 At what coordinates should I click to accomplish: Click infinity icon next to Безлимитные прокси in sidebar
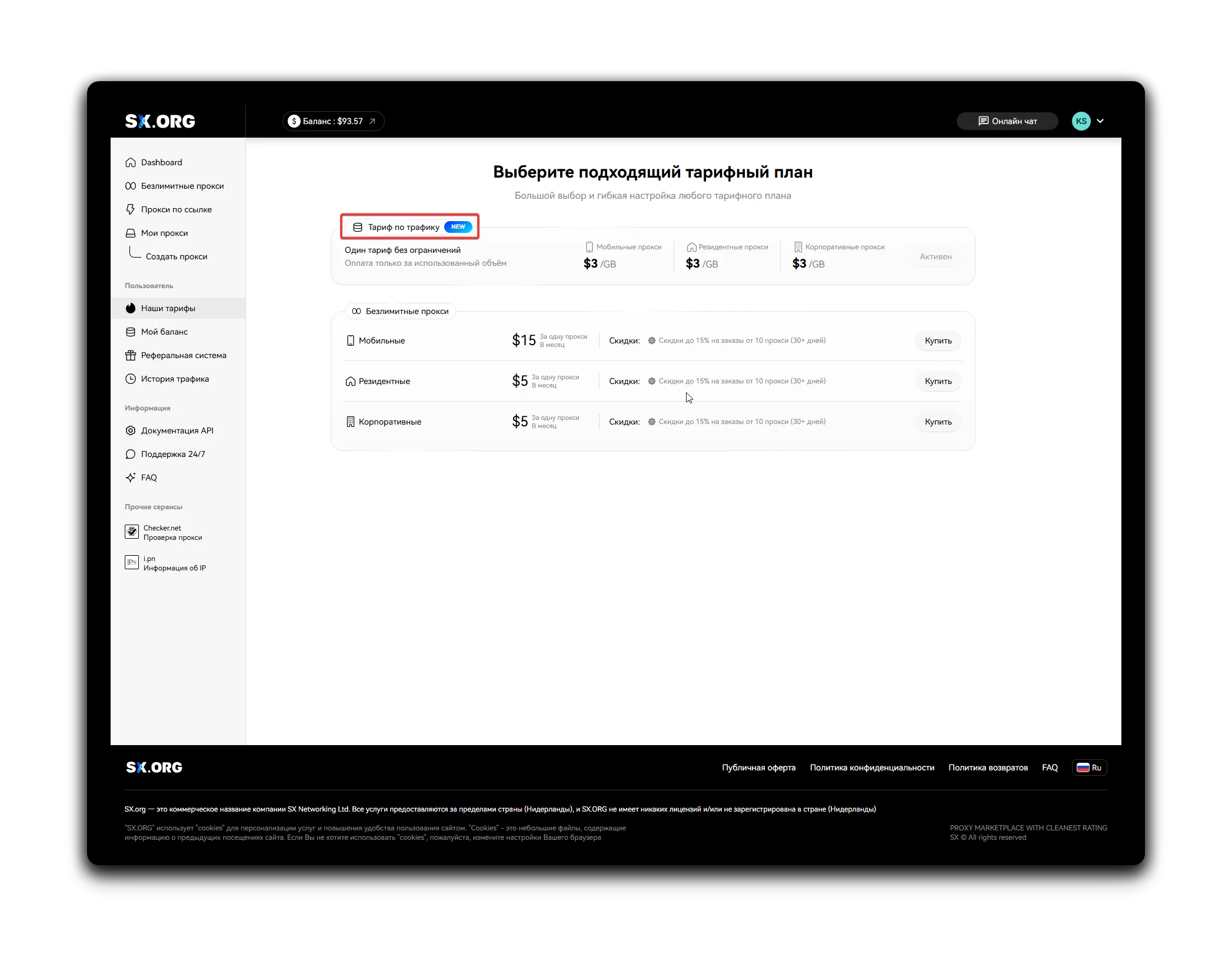(131, 186)
